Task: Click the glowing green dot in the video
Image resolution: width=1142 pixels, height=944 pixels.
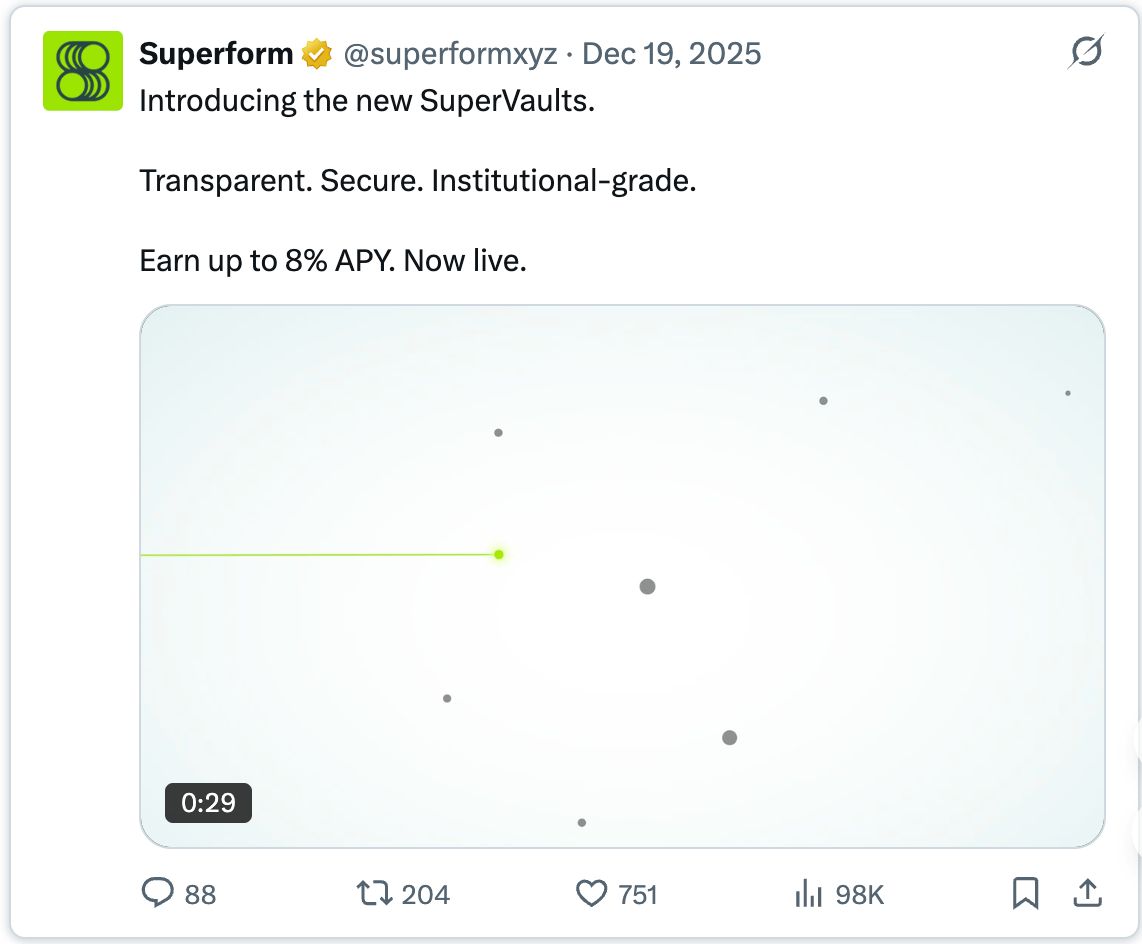Action: [x=498, y=554]
